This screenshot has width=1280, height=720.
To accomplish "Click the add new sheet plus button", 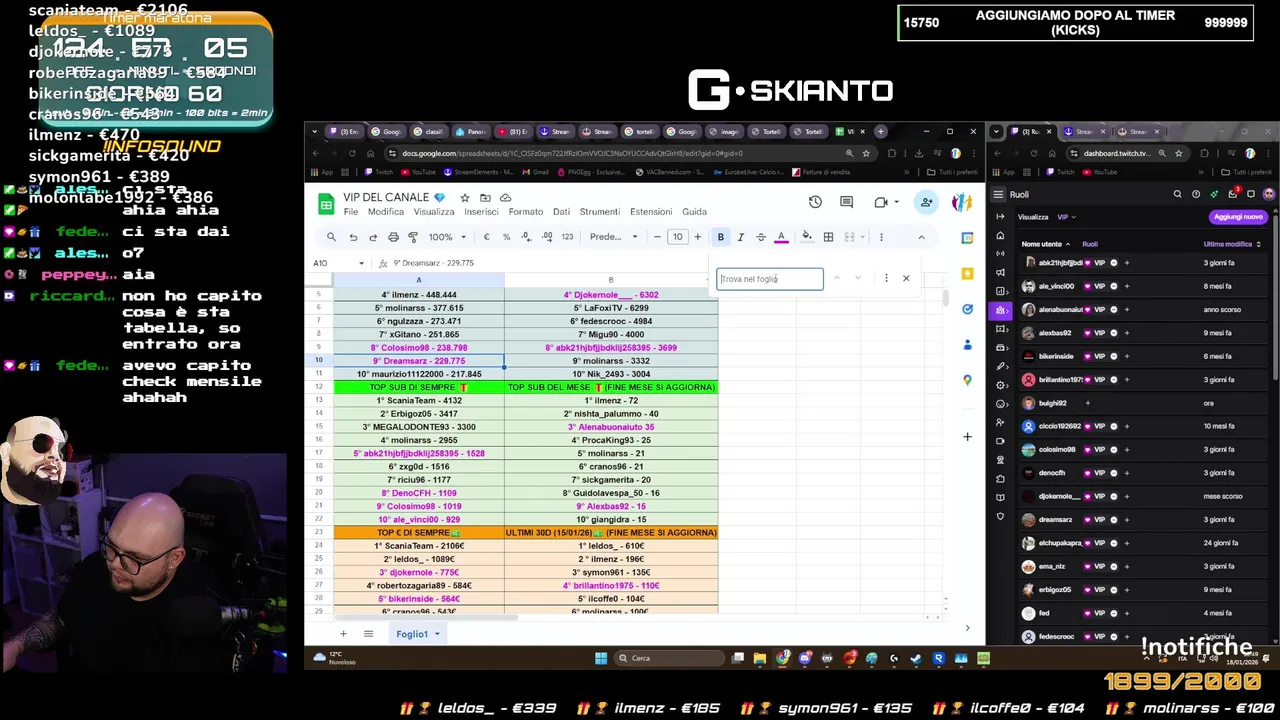I will tap(343, 634).
